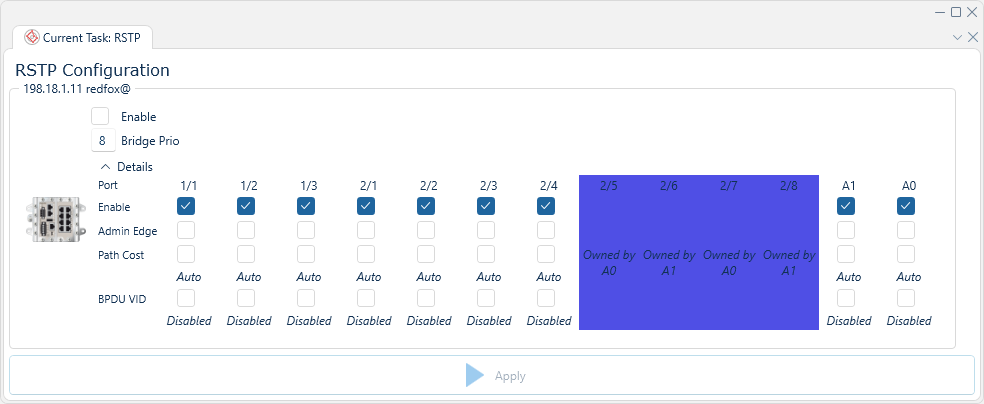Close the Current Task panel
Screen dimensions: 984x404
tap(973, 37)
